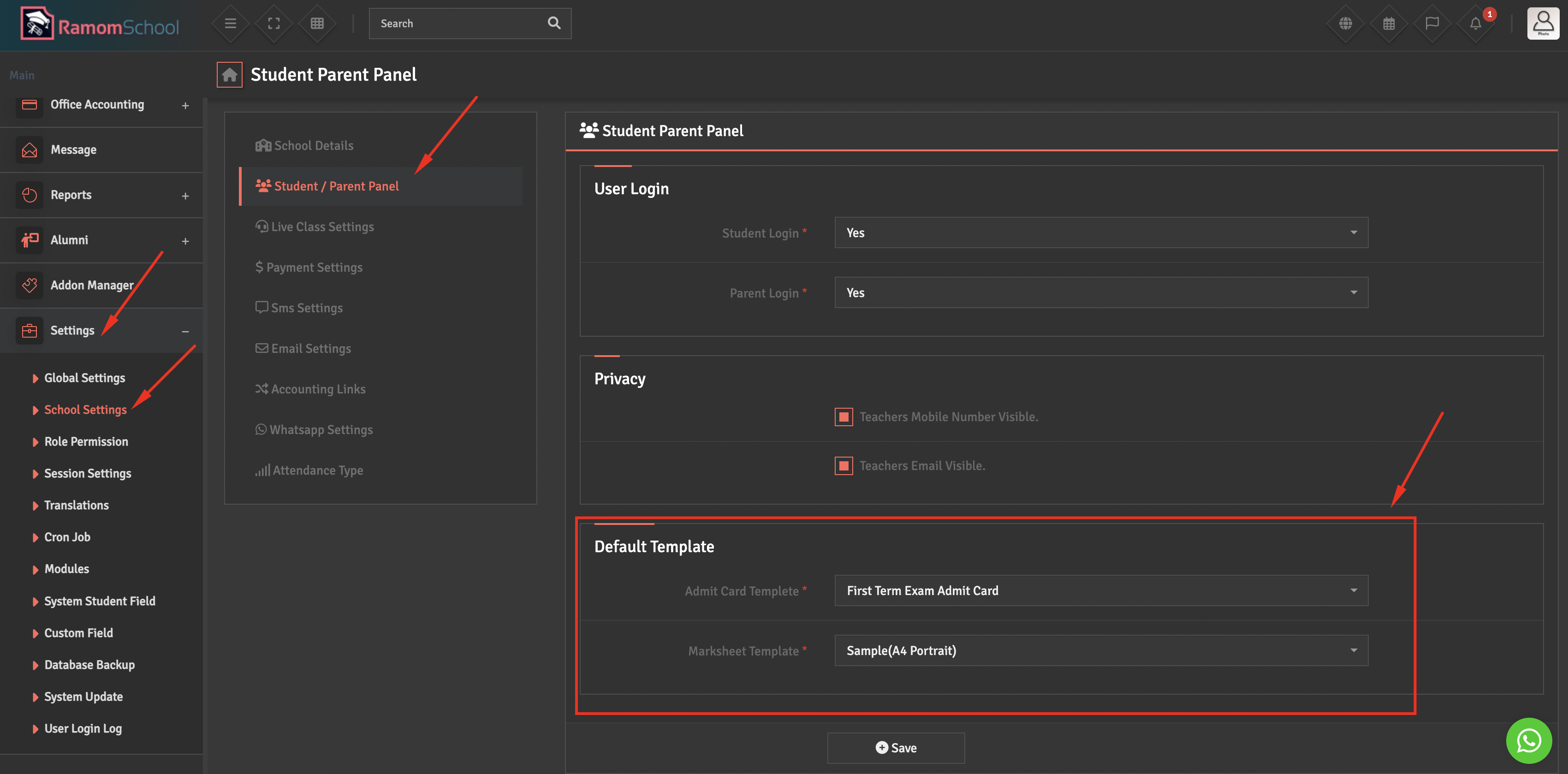This screenshot has height=774, width=1568.
Task: Click the Addon Manager menu item
Action: click(x=101, y=285)
